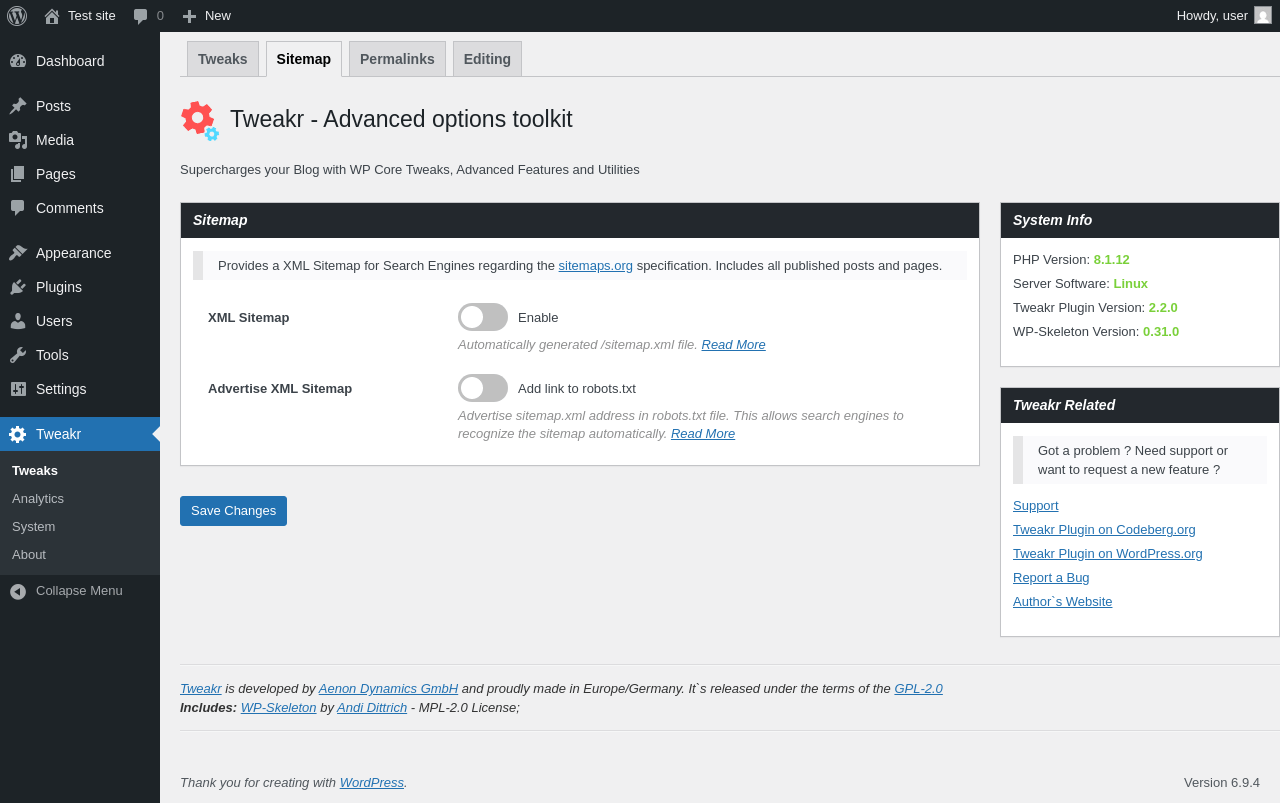Click the user avatar near Howdy
Viewport: 1280px width, 803px height.
1263,16
